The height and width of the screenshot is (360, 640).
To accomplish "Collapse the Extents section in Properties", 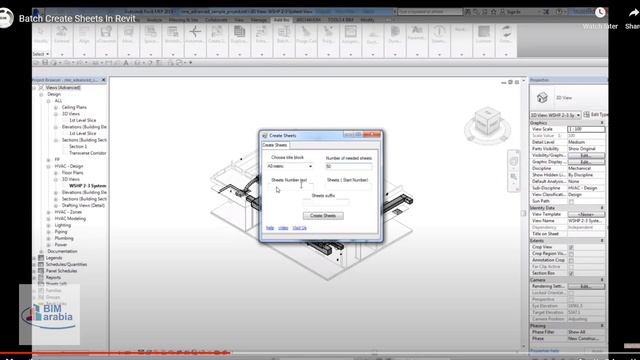I will (x=602, y=240).
